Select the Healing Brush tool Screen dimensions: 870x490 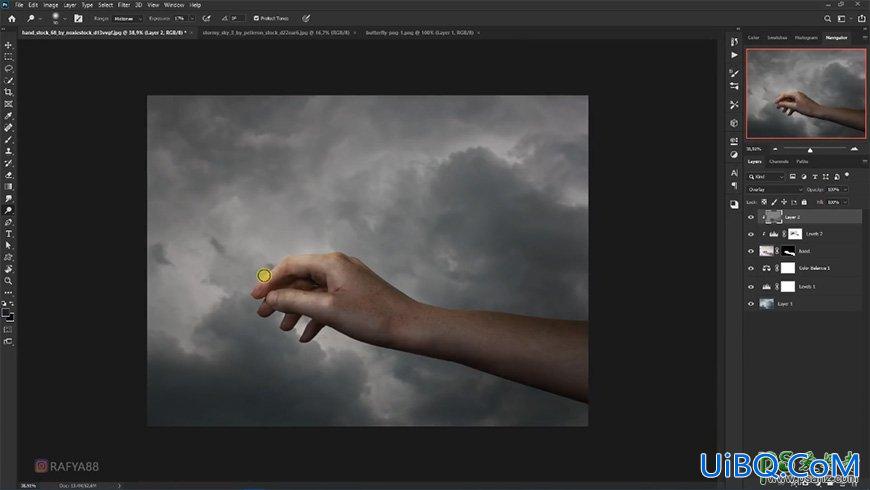point(8,128)
